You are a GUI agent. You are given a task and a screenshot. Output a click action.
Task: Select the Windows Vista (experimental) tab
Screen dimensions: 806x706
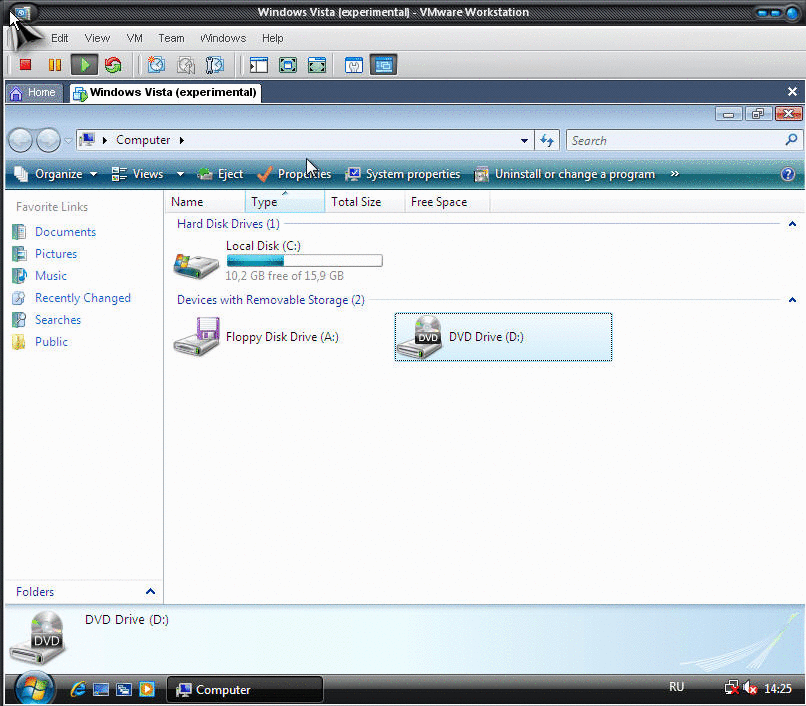[166, 93]
